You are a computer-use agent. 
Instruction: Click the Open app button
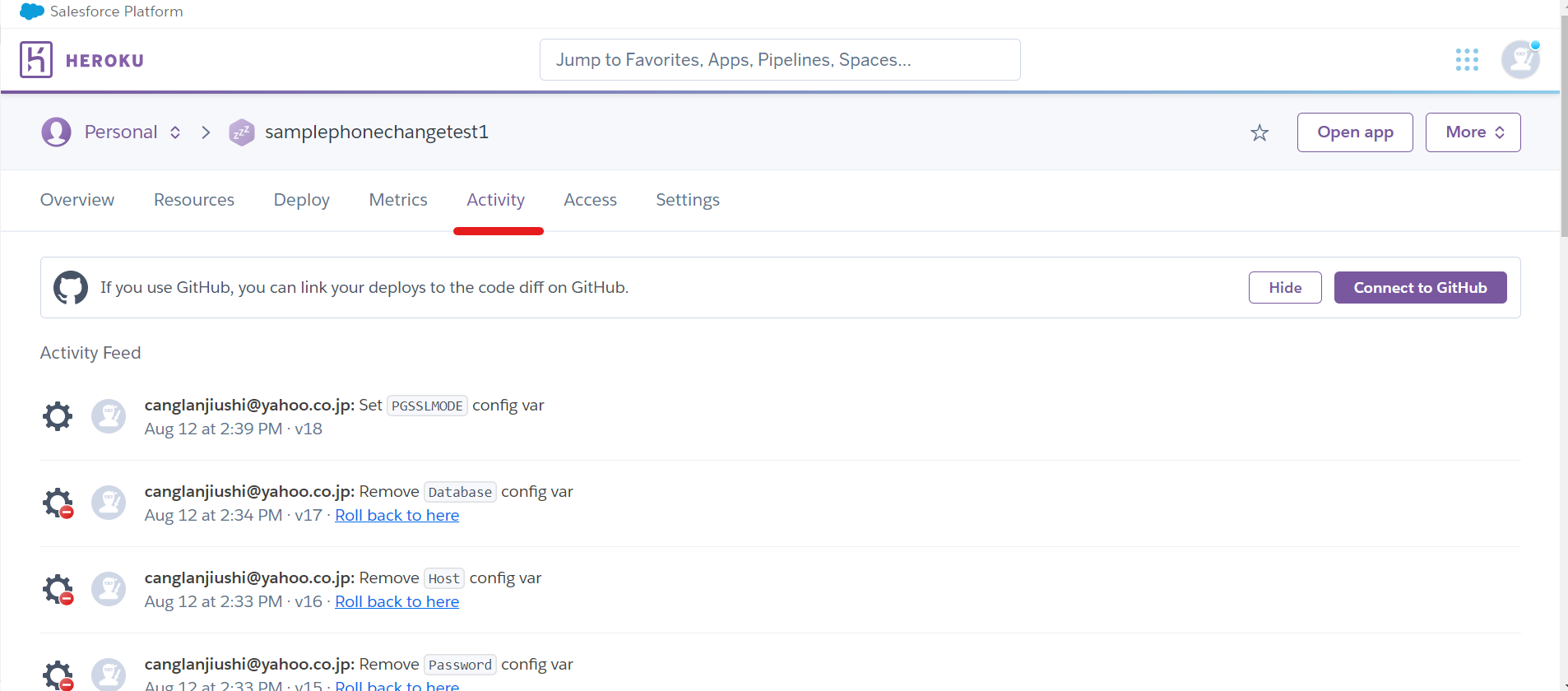pos(1355,132)
